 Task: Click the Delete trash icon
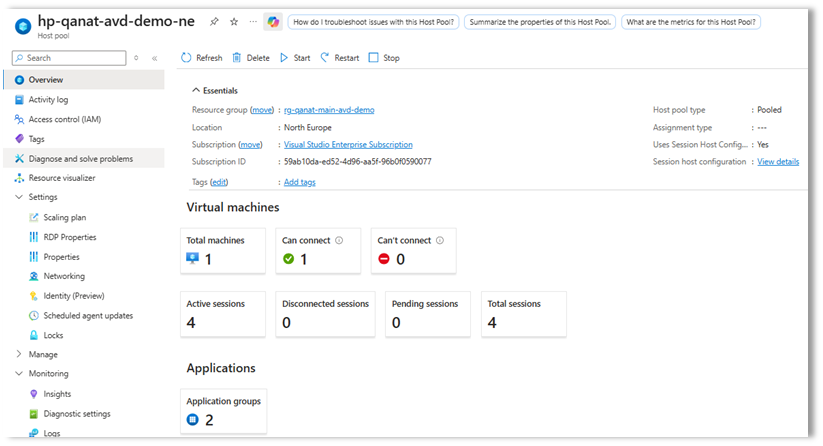[x=237, y=58]
